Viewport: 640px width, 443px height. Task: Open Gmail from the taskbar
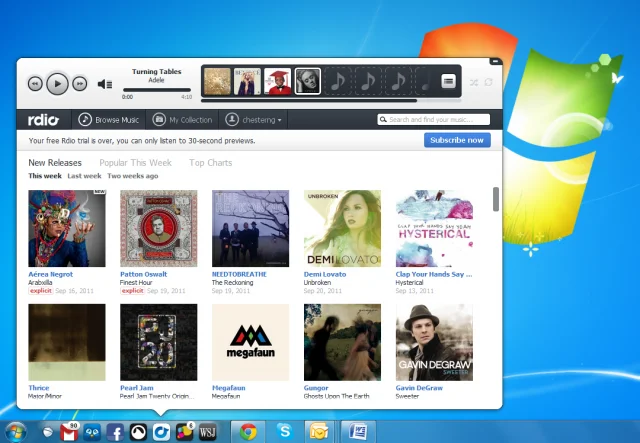click(x=69, y=432)
